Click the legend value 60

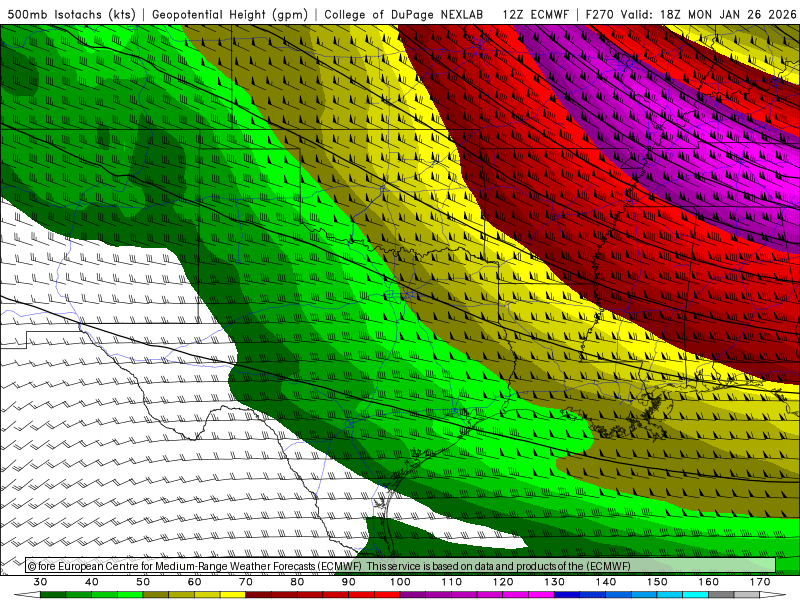tap(194, 582)
